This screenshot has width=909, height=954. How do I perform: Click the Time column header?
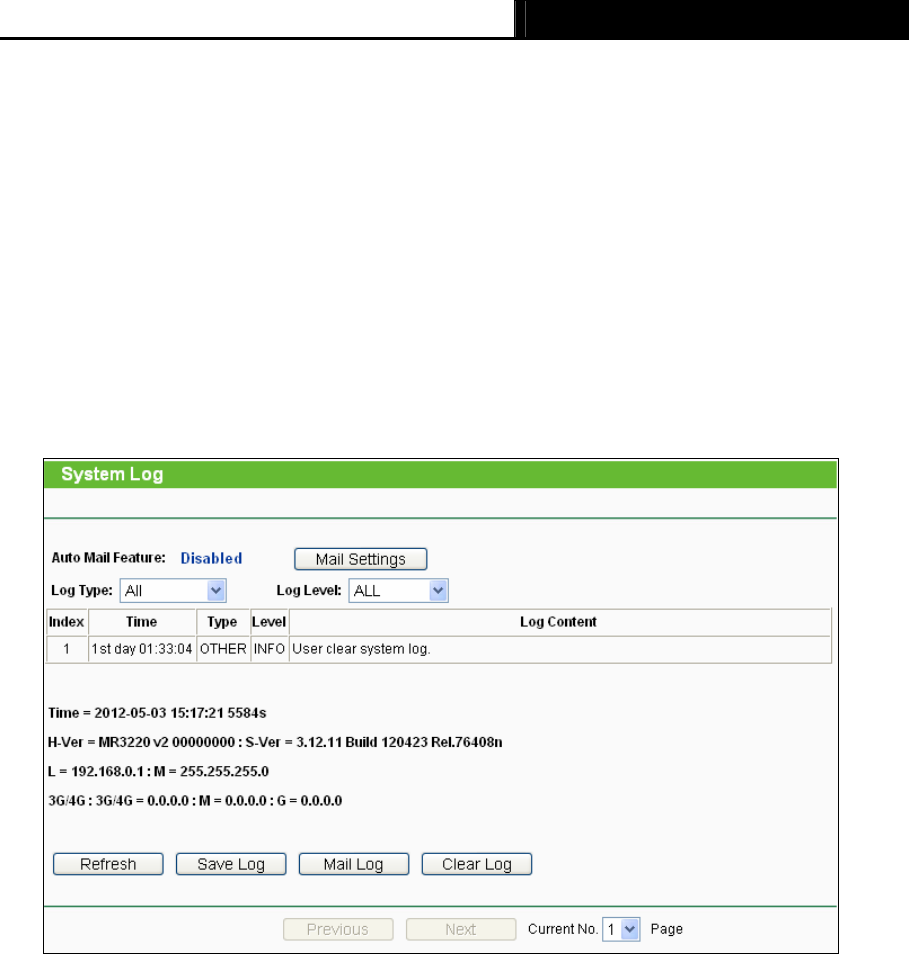(x=142, y=622)
